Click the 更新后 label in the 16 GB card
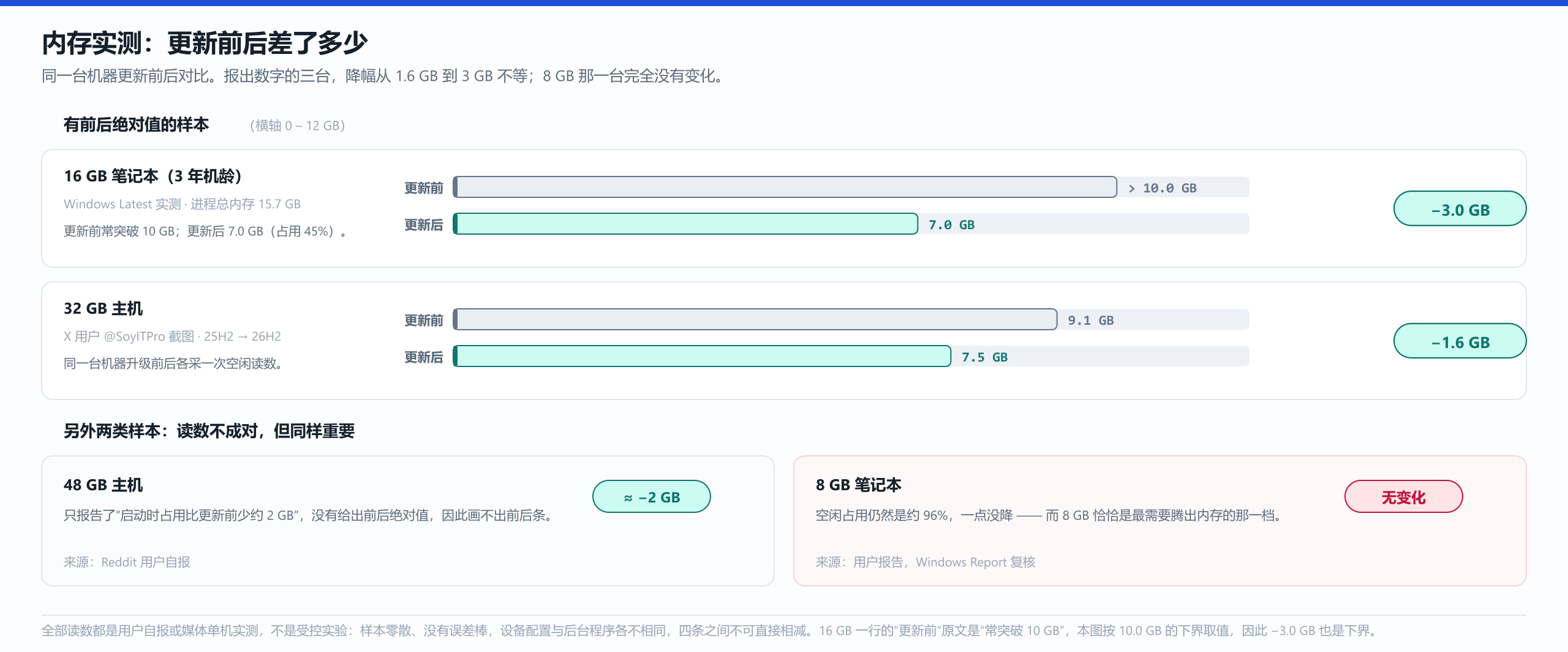This screenshot has width=1568, height=652. pos(424,225)
